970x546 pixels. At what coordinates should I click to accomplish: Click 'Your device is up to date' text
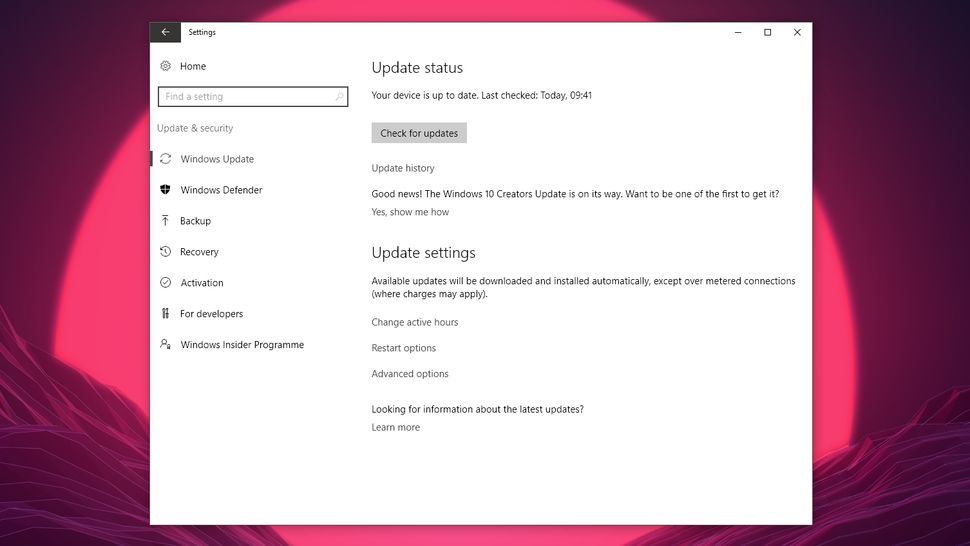click(x=481, y=95)
